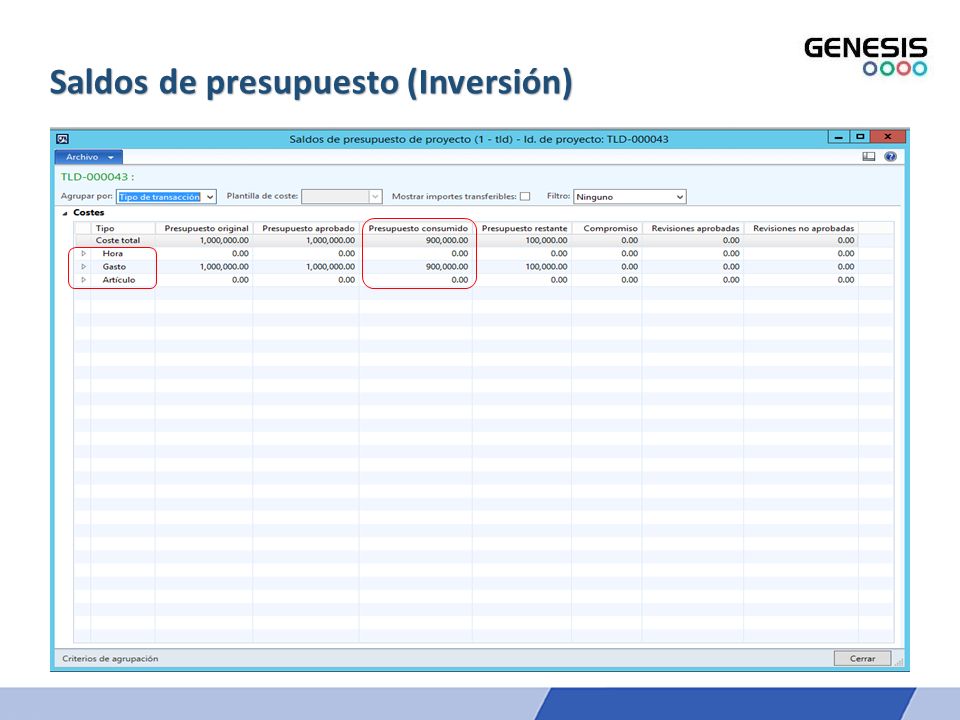Click Presupuesto consumido column header

[418, 228]
